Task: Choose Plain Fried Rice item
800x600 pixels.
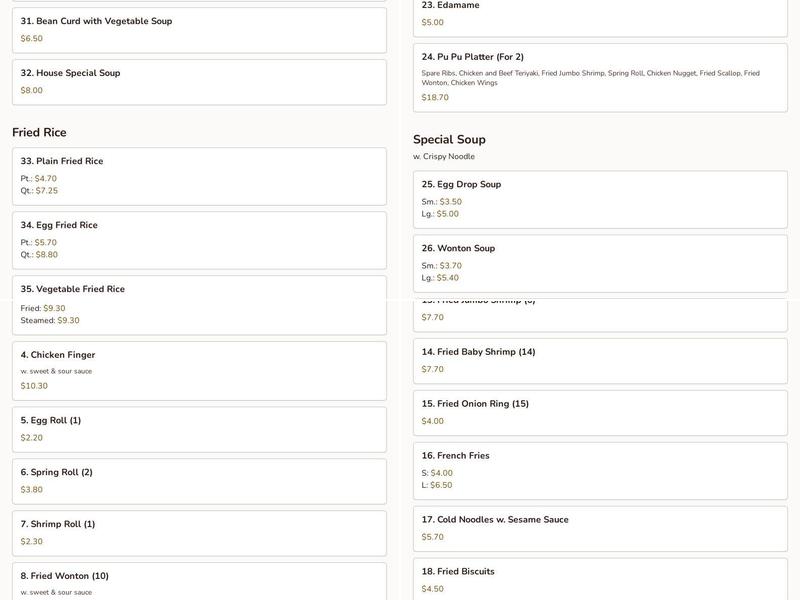Action: (x=199, y=176)
